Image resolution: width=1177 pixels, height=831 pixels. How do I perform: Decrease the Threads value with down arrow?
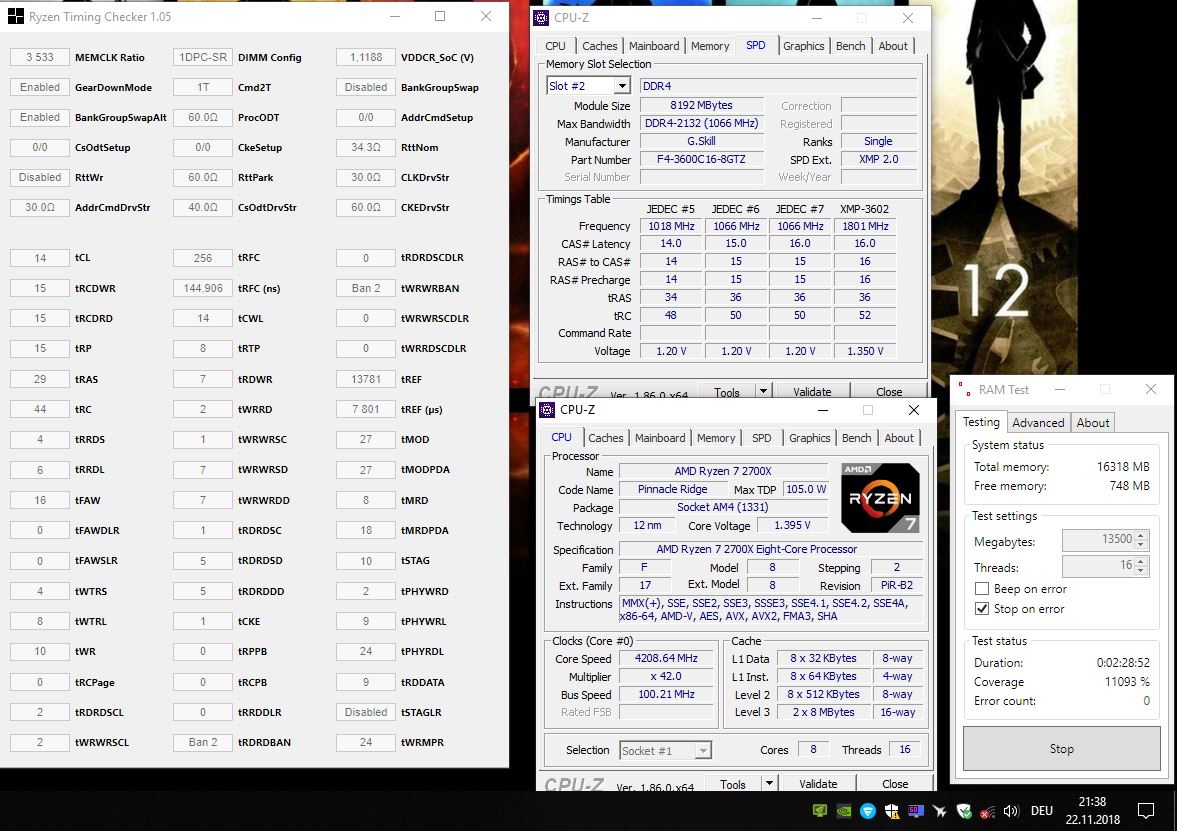click(1141, 570)
